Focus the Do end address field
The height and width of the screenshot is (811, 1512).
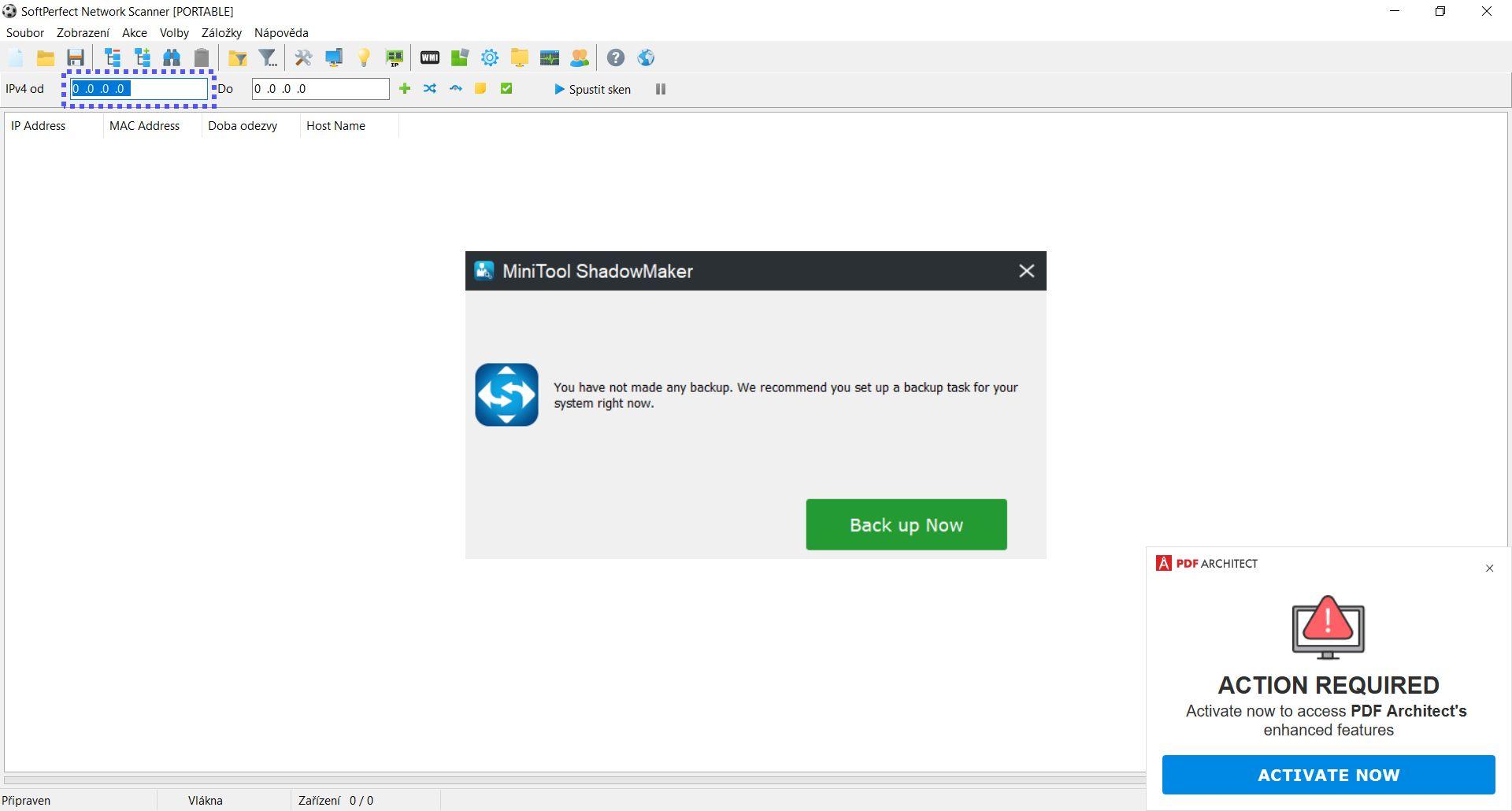(x=321, y=89)
